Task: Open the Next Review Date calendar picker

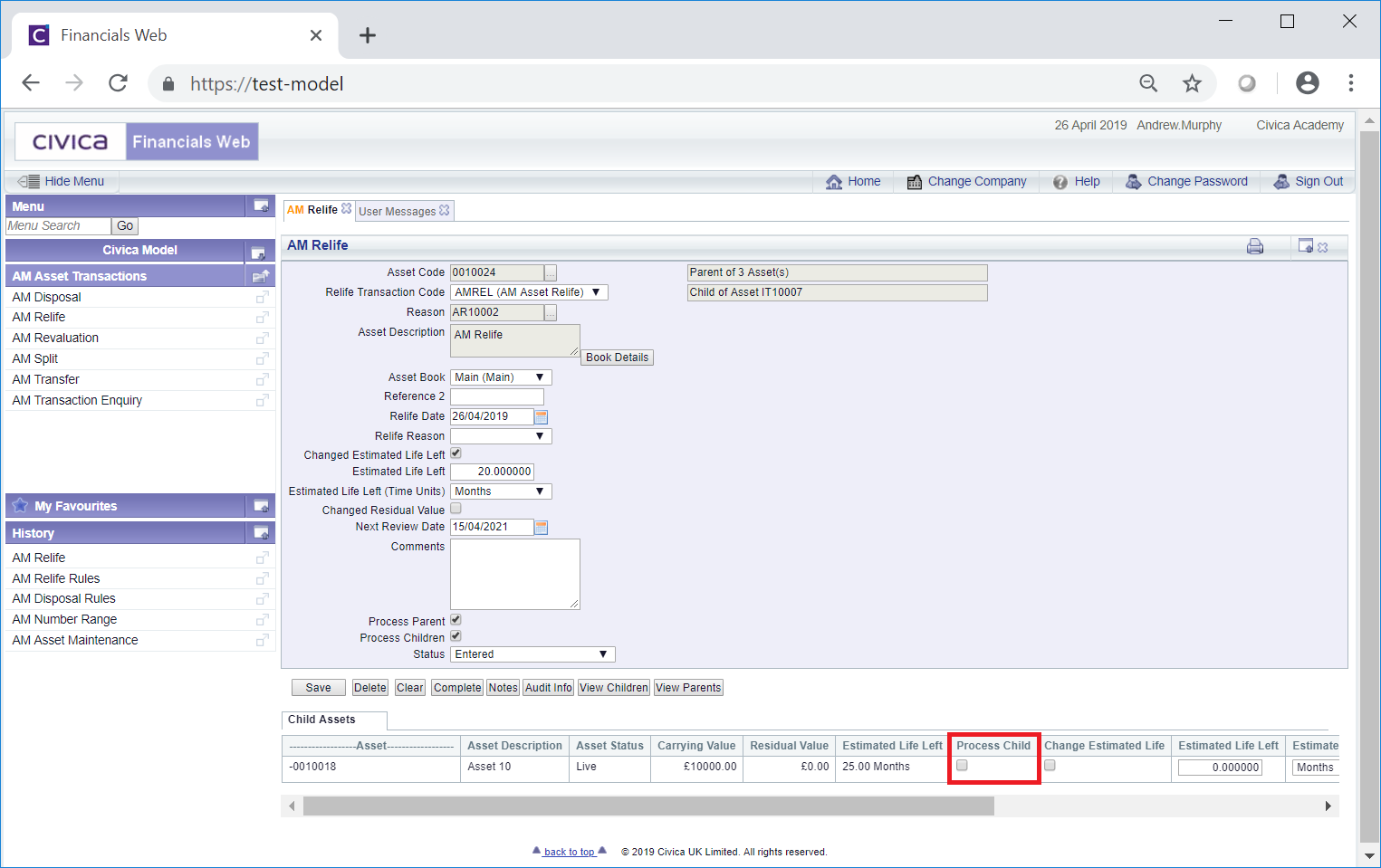Action: [x=542, y=527]
